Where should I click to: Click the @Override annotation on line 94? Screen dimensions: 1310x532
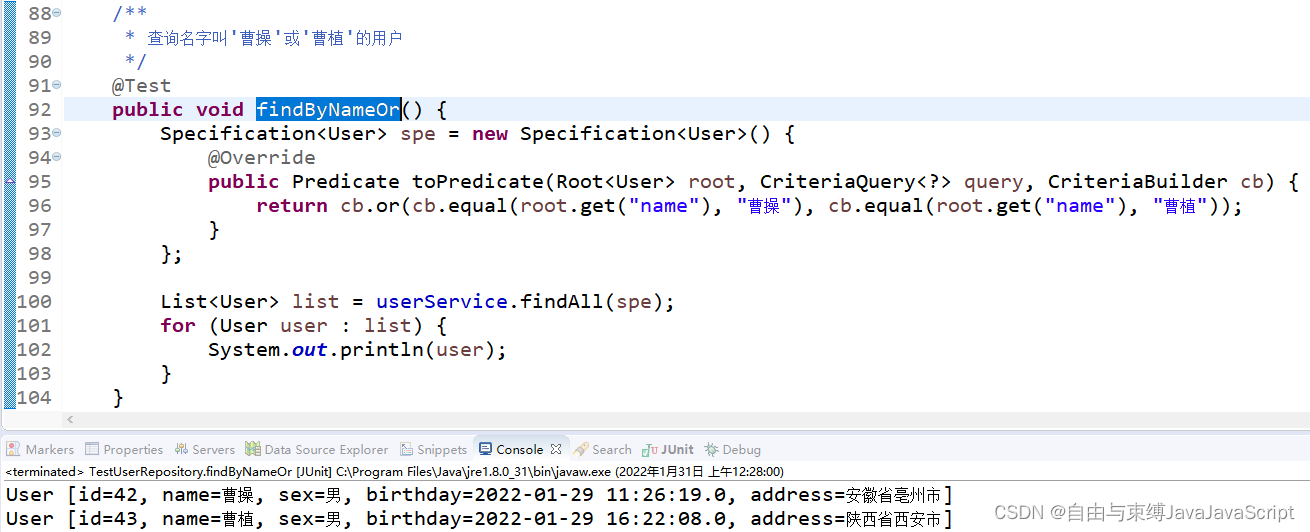(x=262, y=158)
